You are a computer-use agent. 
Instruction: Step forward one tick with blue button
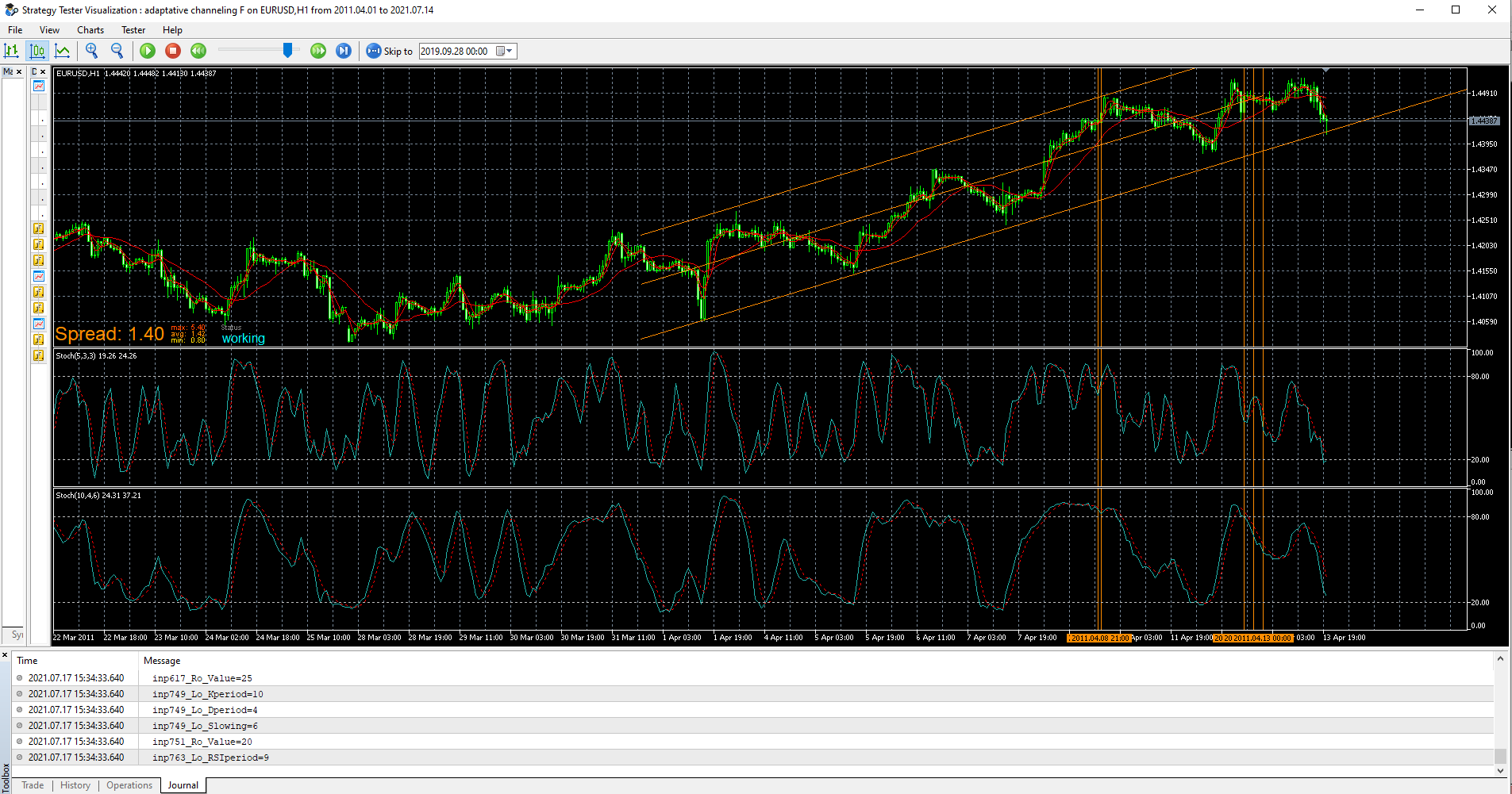344,51
